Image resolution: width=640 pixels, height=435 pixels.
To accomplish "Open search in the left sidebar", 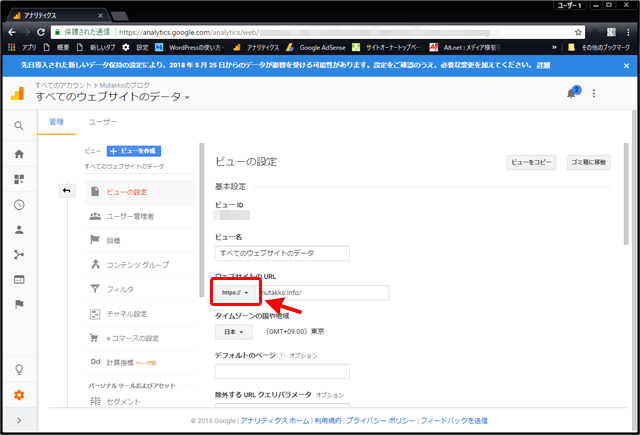I will (19, 126).
